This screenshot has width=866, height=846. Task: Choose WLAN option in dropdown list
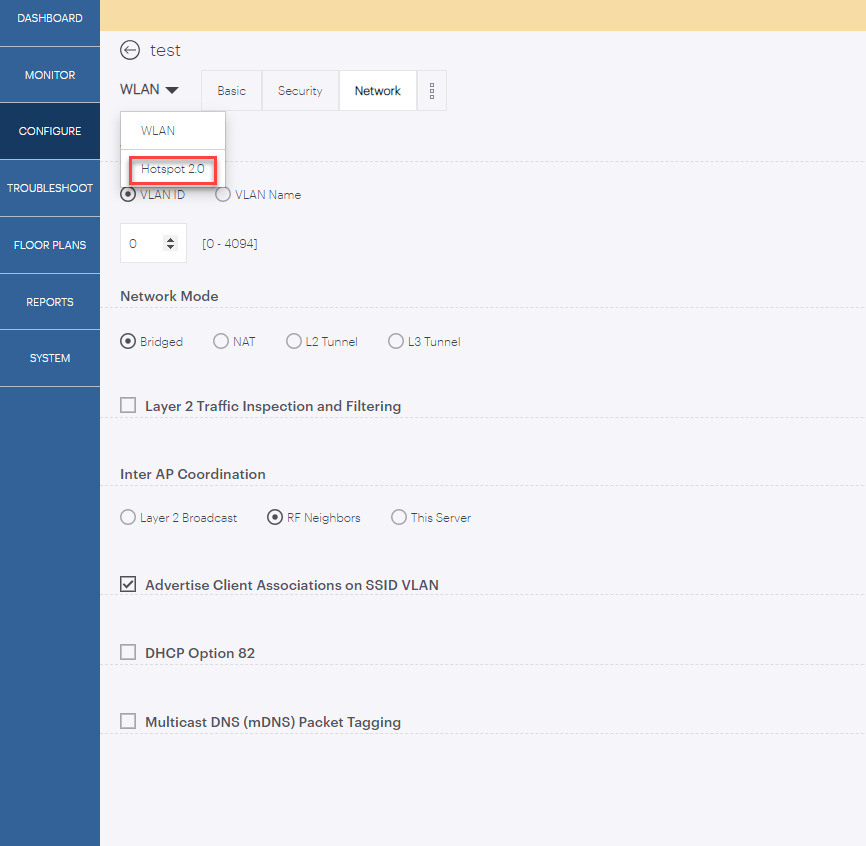pos(158,131)
